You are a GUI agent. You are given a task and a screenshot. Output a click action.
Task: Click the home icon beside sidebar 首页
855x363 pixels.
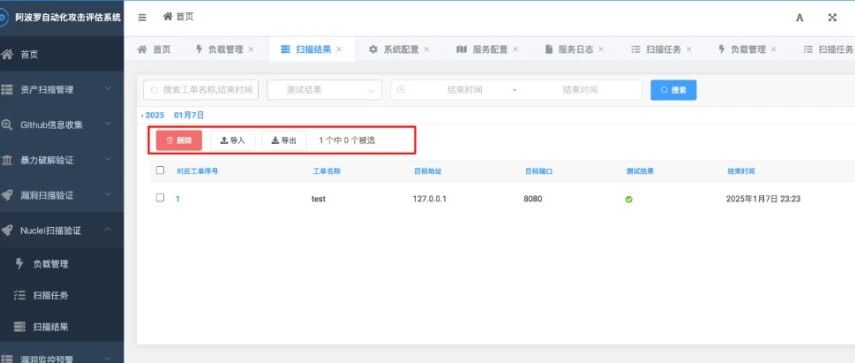tap(7, 55)
